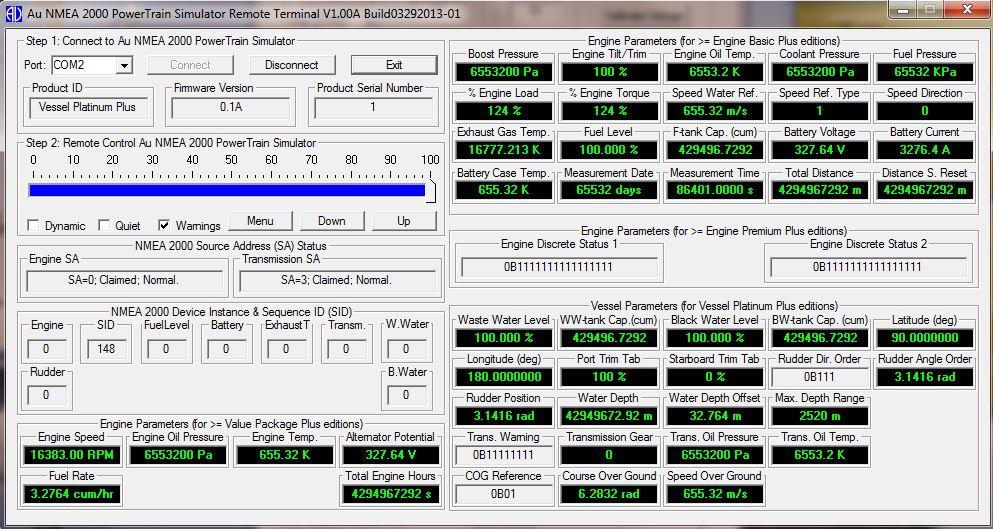
Task: Click the Disconnect button
Action: point(291,65)
